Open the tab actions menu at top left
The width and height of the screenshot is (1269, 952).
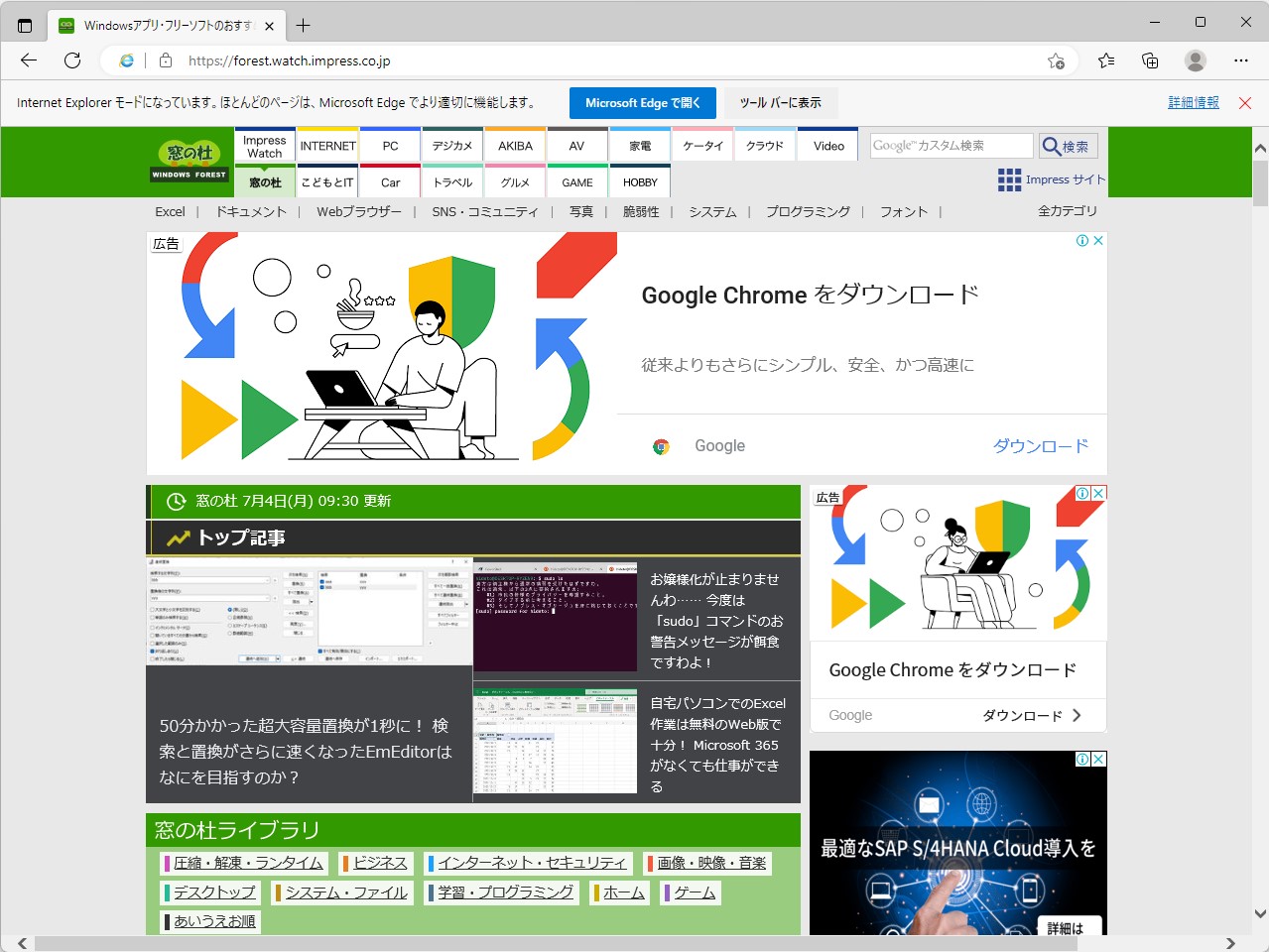pos(24,25)
